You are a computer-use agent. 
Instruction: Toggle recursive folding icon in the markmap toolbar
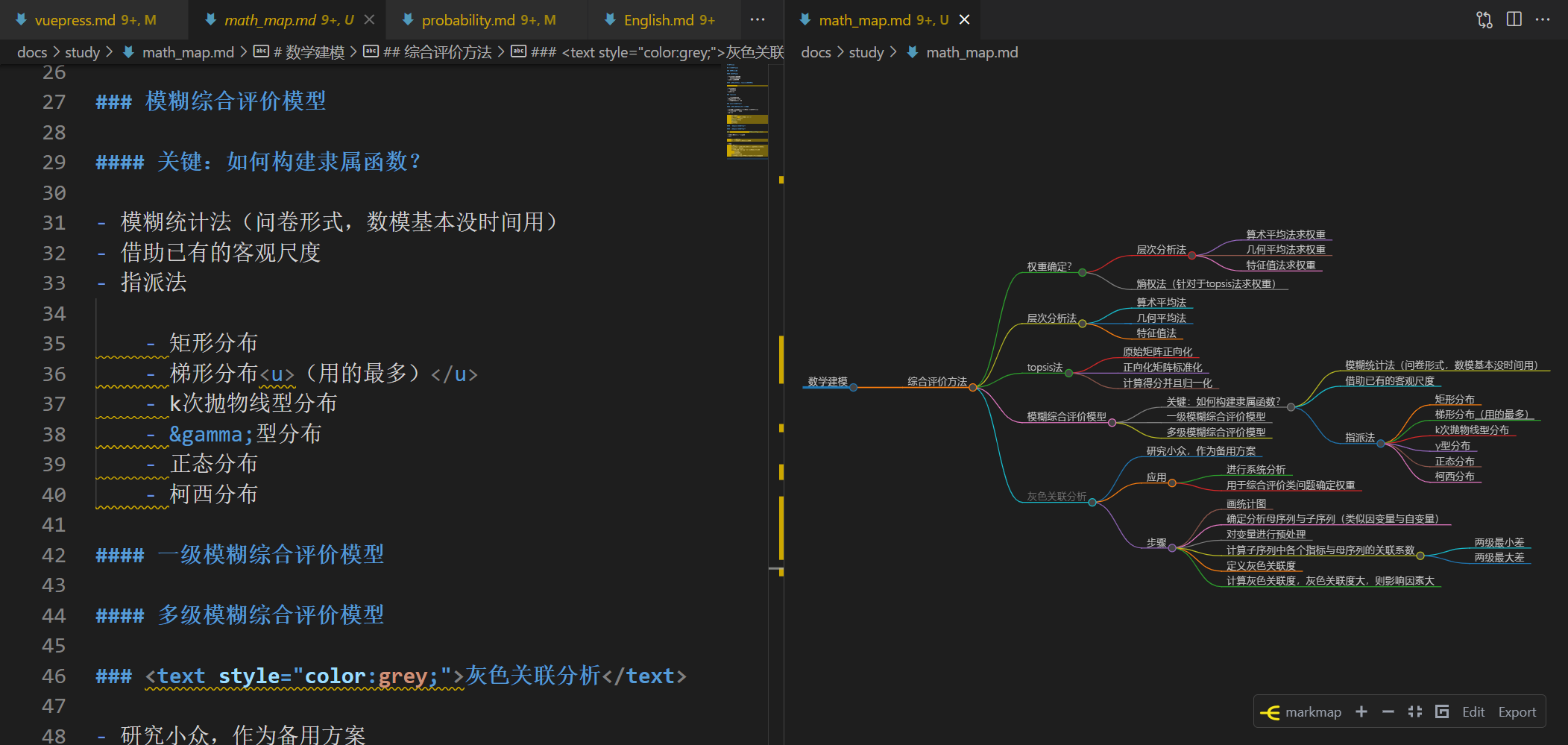coord(1442,711)
